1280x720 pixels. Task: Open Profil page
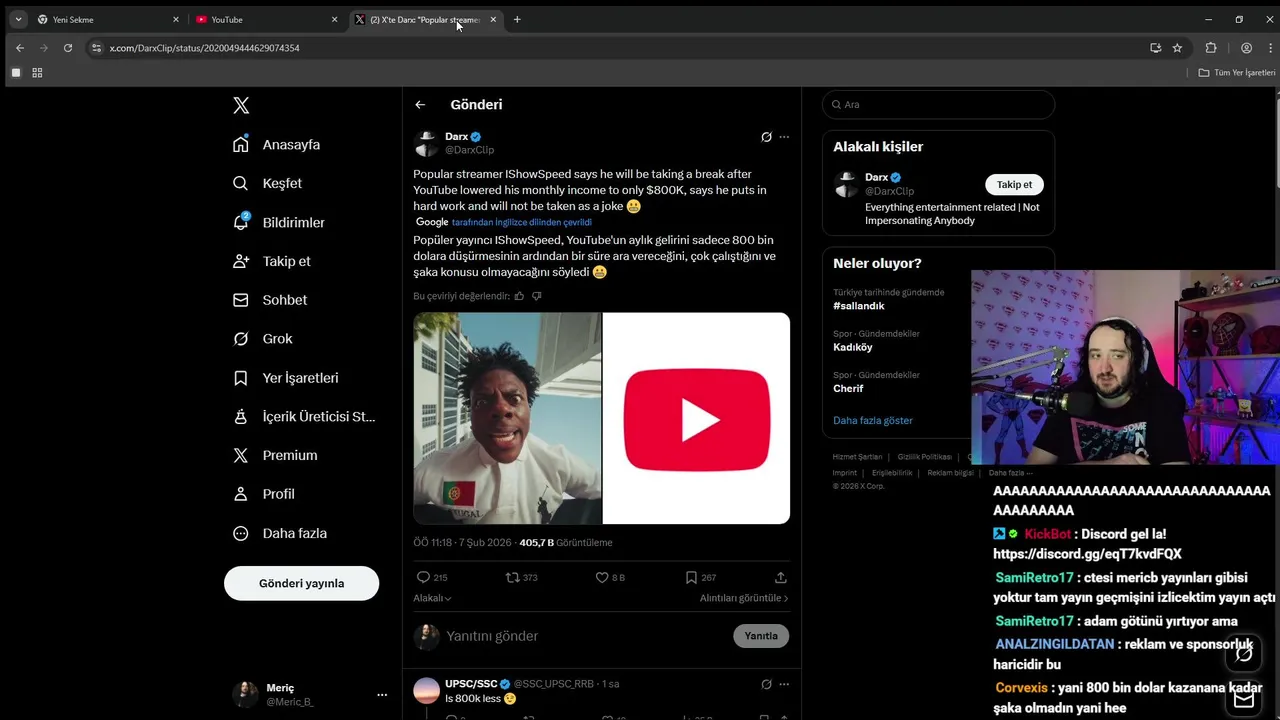click(x=264, y=494)
